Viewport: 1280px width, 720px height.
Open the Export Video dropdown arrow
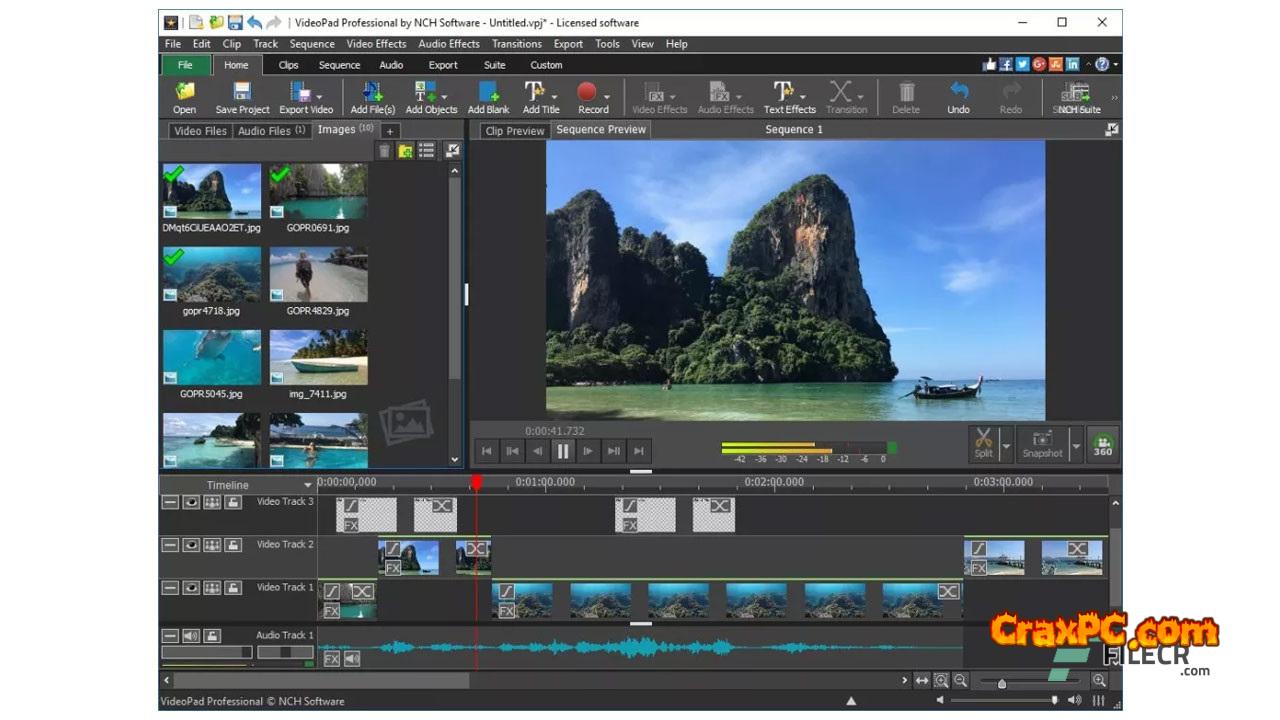[319, 97]
